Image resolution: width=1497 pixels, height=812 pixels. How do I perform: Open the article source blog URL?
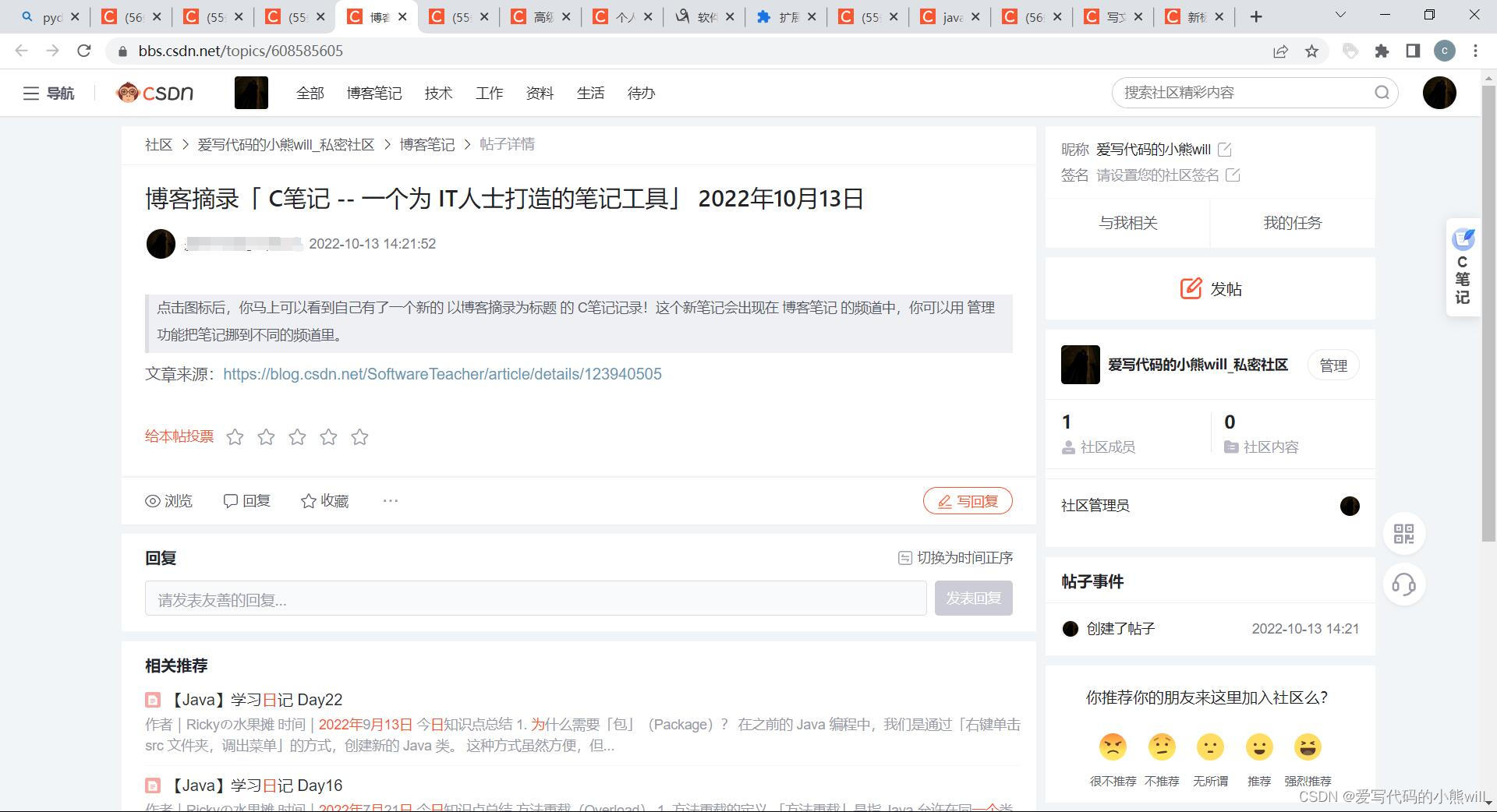[x=442, y=374]
